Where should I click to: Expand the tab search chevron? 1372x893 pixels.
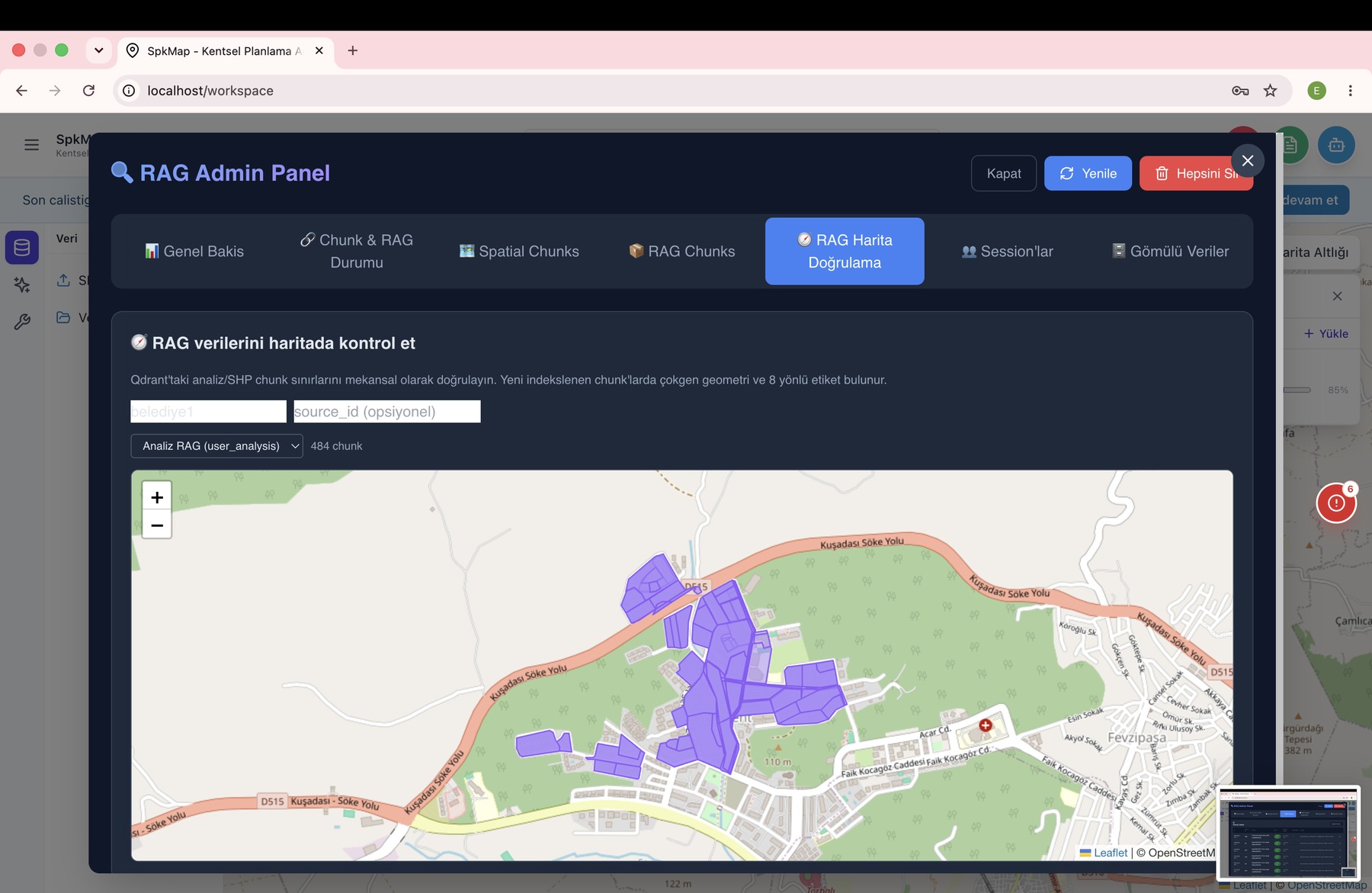[98, 50]
